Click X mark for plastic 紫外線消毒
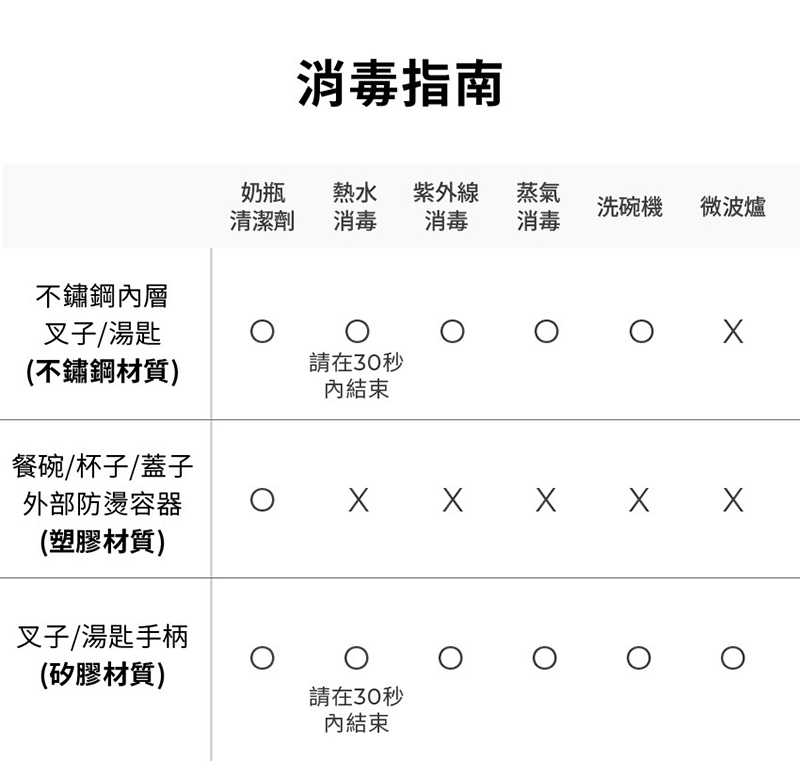 pyautogui.click(x=452, y=500)
